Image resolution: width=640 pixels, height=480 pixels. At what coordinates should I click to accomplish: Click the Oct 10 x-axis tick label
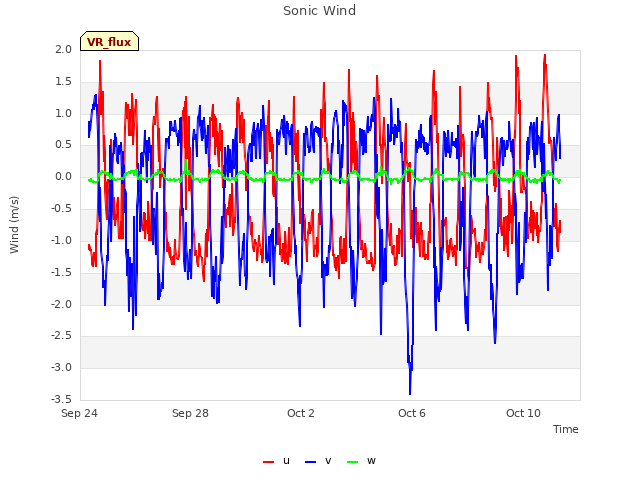[x=523, y=413]
